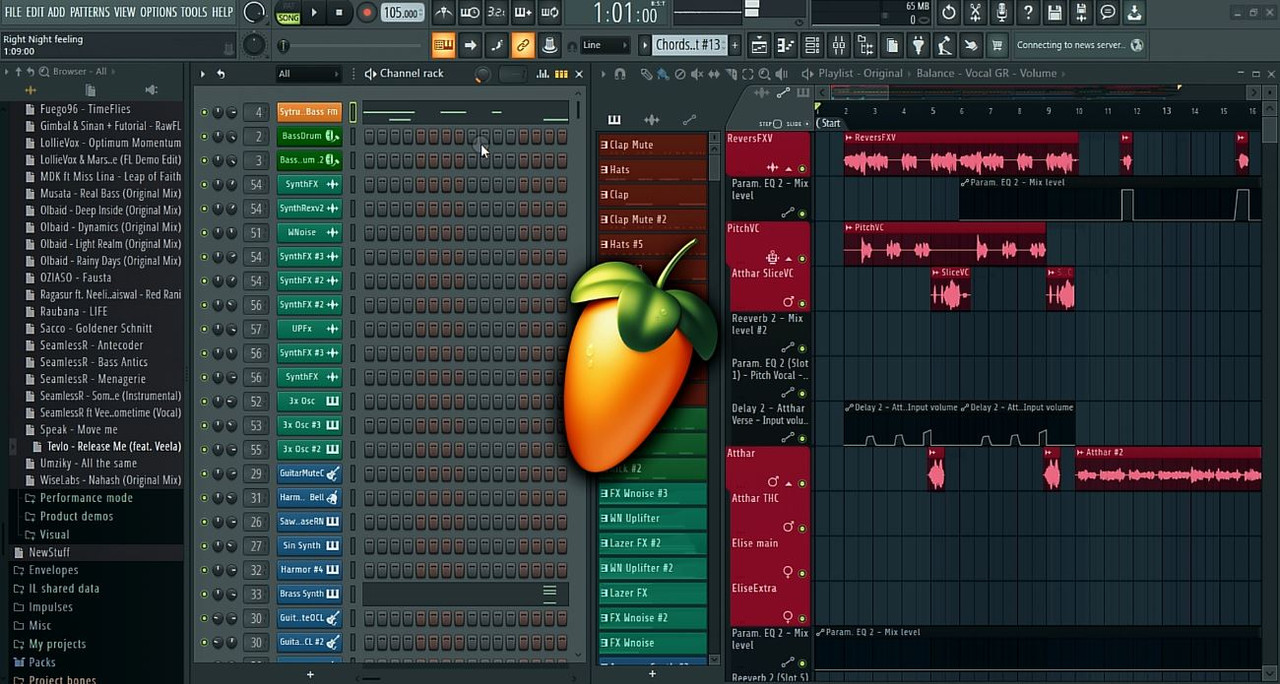This screenshot has width=1280, height=684.
Task: Mute the ReversFXV playlist track
Action: [802, 169]
